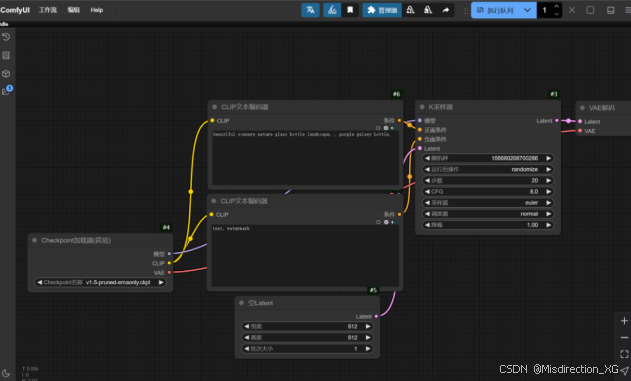
Task: Increase the batch count with up arrow
Action: click(557, 6)
